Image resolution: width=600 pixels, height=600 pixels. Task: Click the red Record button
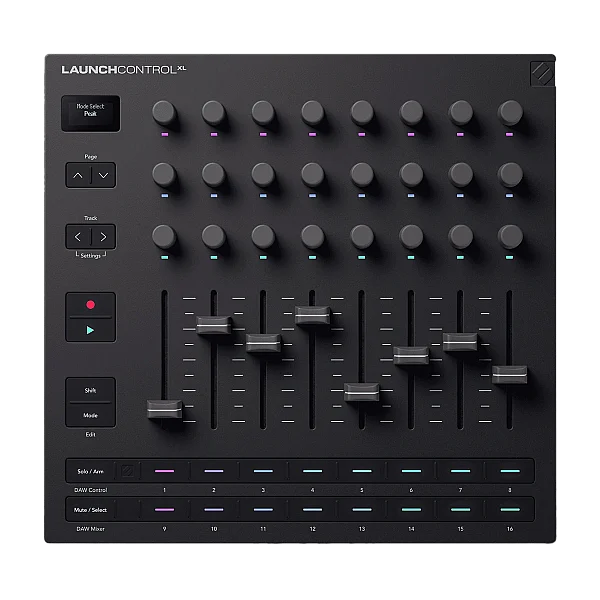pos(90,305)
